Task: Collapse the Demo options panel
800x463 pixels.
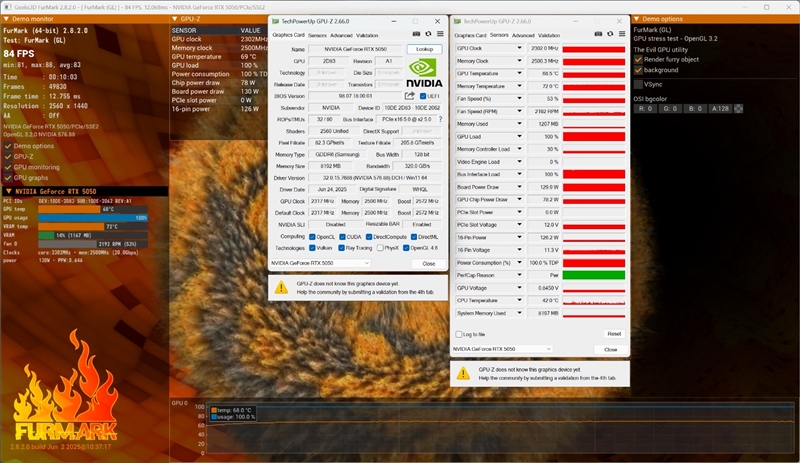Action: pyautogui.click(x=637, y=19)
